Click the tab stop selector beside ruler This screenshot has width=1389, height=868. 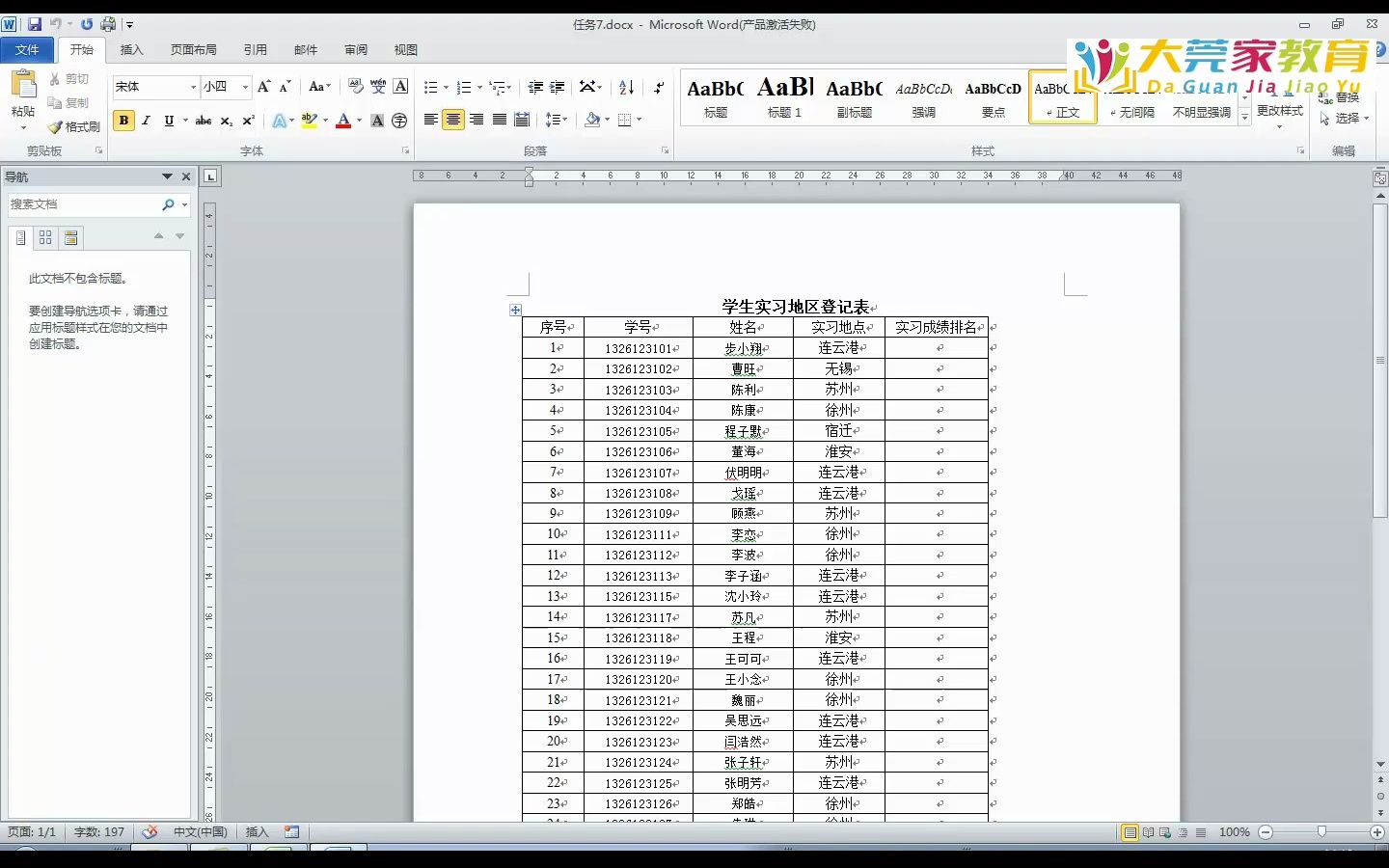pyautogui.click(x=211, y=176)
